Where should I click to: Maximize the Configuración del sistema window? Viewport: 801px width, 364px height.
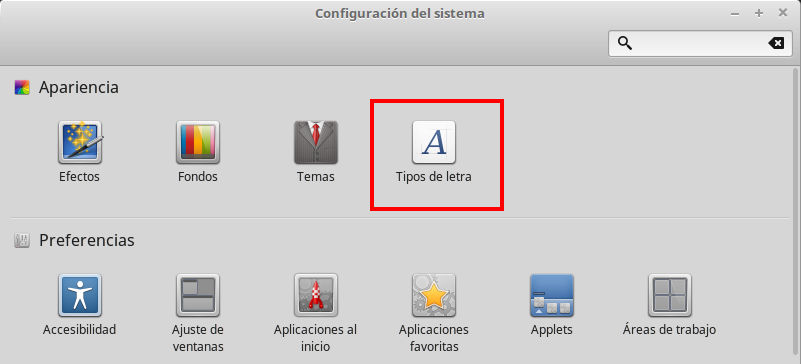click(x=759, y=13)
